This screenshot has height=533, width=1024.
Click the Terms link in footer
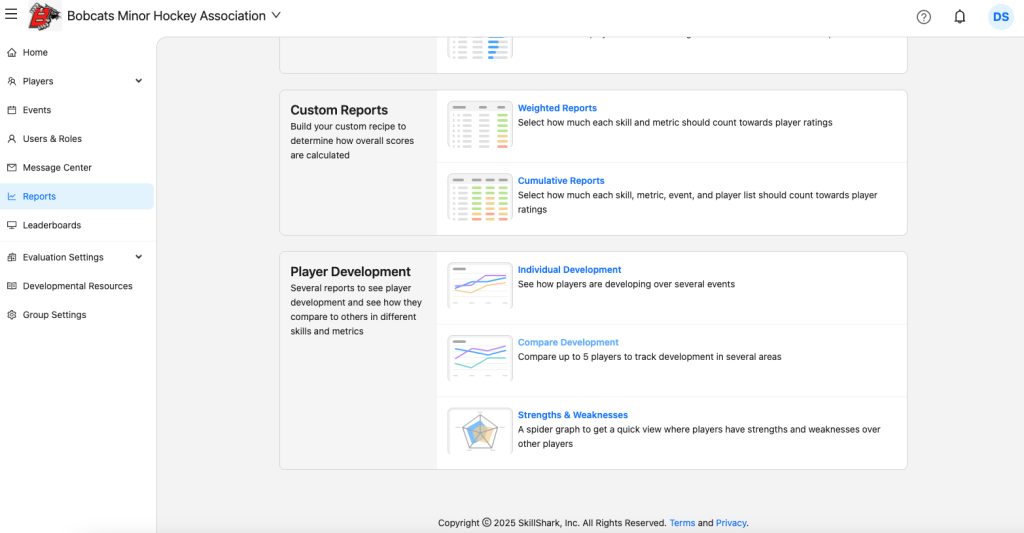682,523
